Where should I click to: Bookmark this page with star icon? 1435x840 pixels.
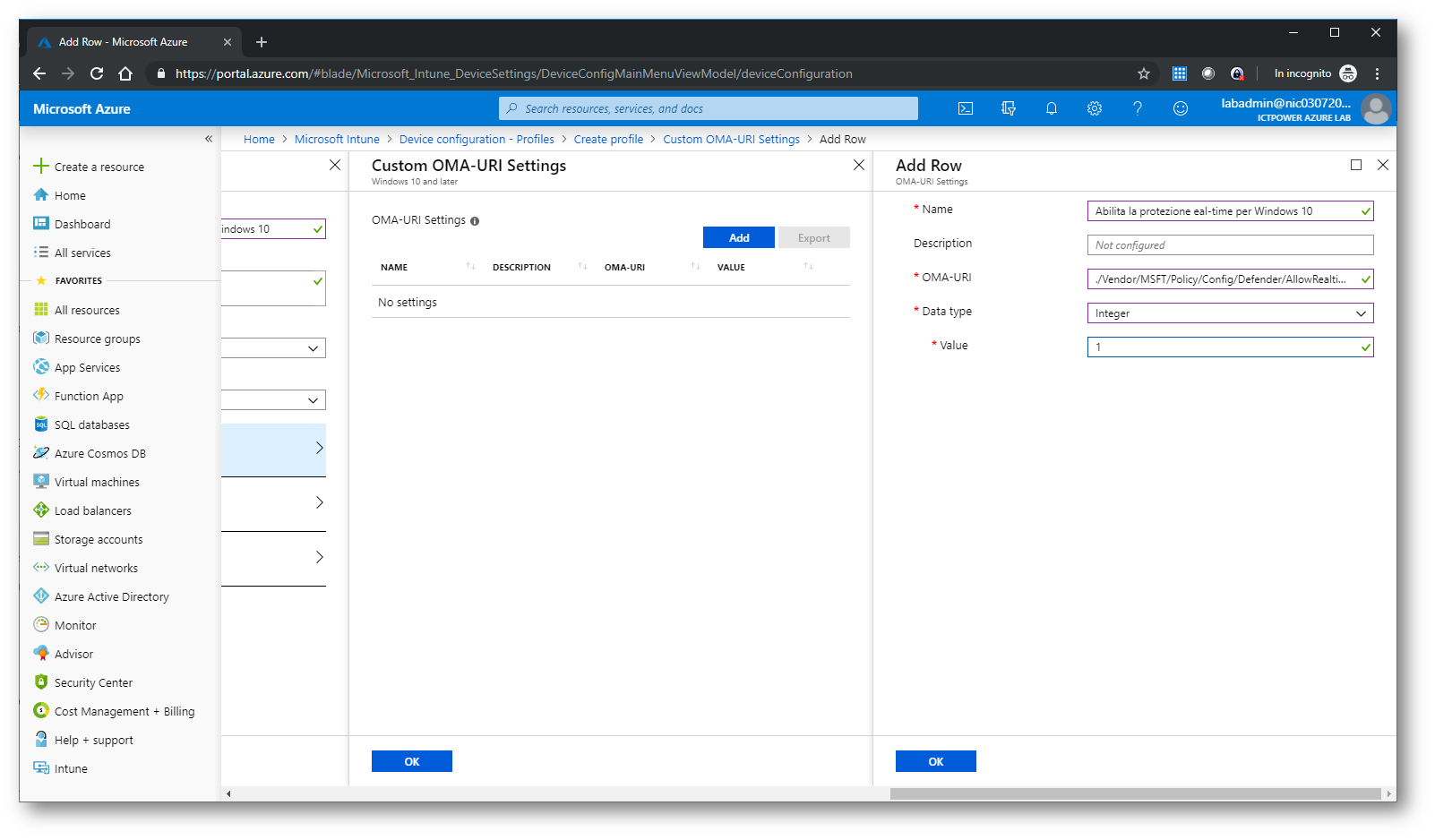pyautogui.click(x=1144, y=73)
